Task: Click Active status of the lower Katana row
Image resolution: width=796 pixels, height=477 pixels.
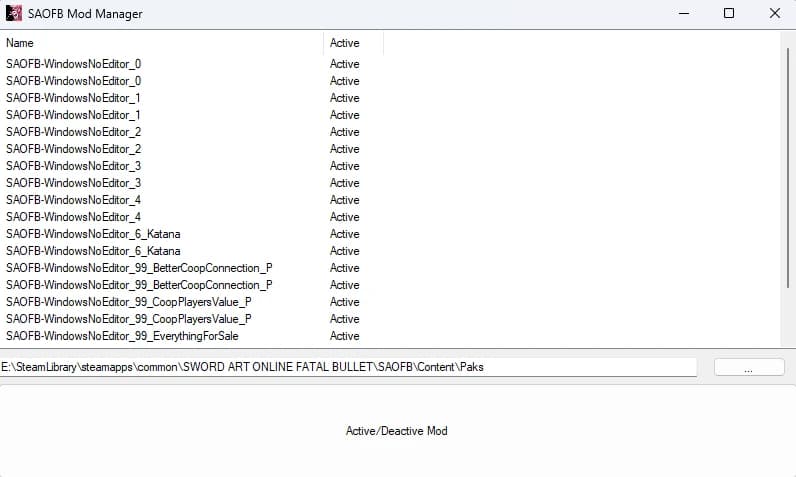Action: tap(345, 251)
